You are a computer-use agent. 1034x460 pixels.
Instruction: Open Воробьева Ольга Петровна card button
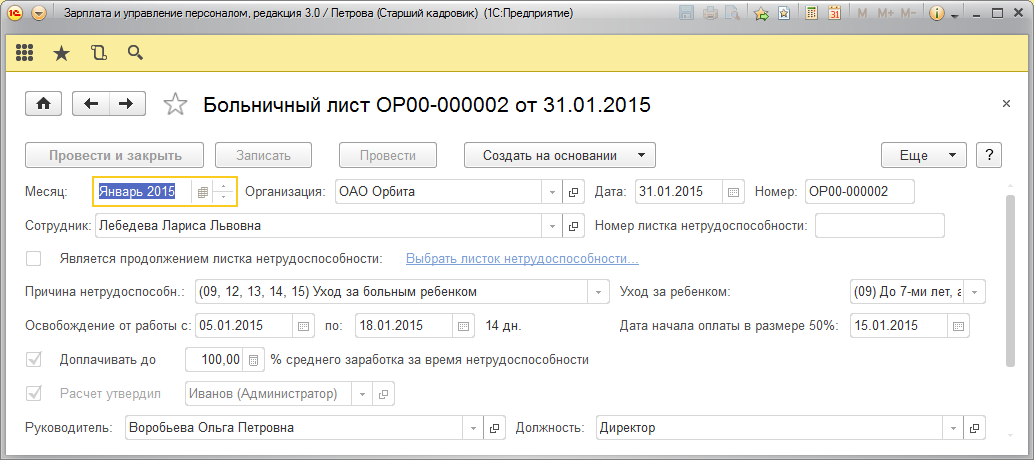point(495,428)
